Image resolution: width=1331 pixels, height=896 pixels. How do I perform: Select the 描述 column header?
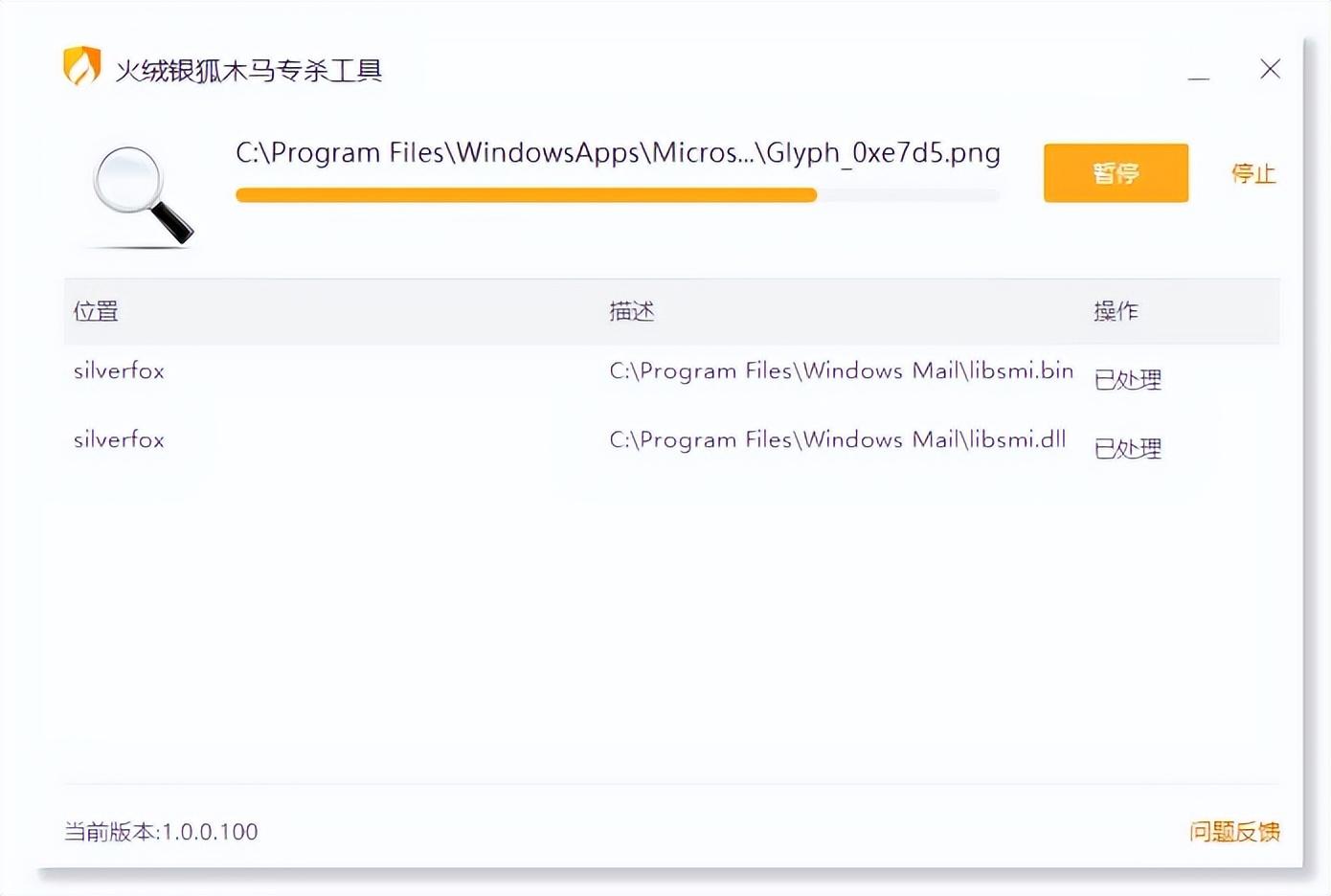point(632,311)
